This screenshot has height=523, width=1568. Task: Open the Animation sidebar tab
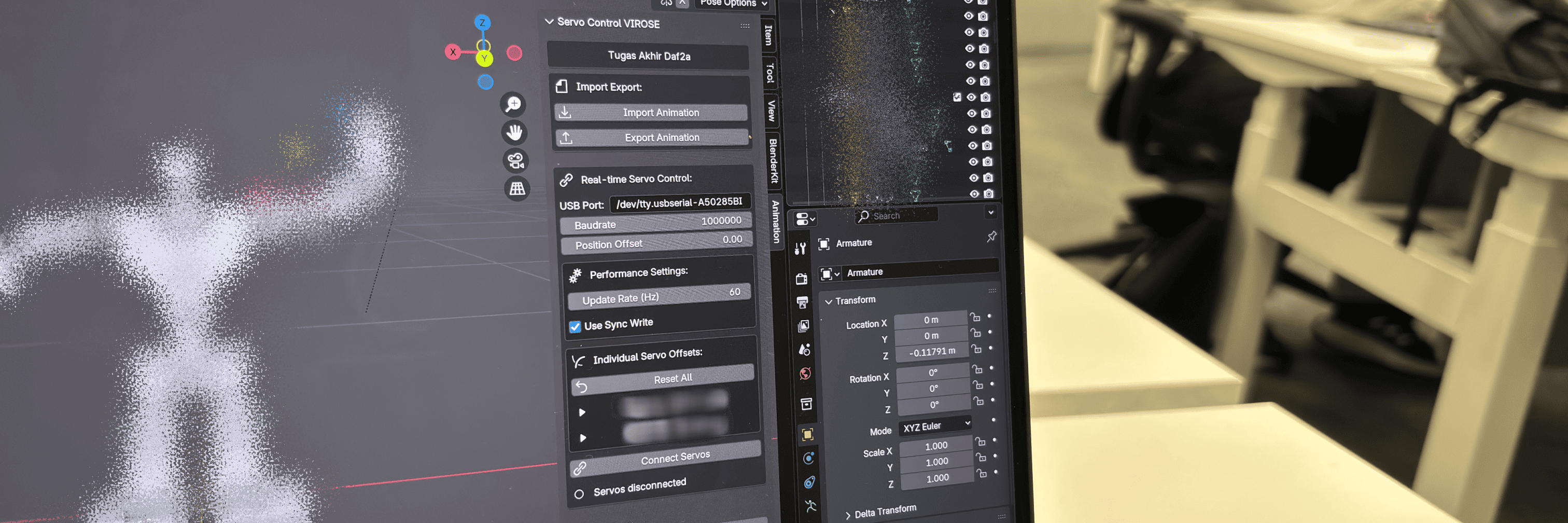coord(776,222)
